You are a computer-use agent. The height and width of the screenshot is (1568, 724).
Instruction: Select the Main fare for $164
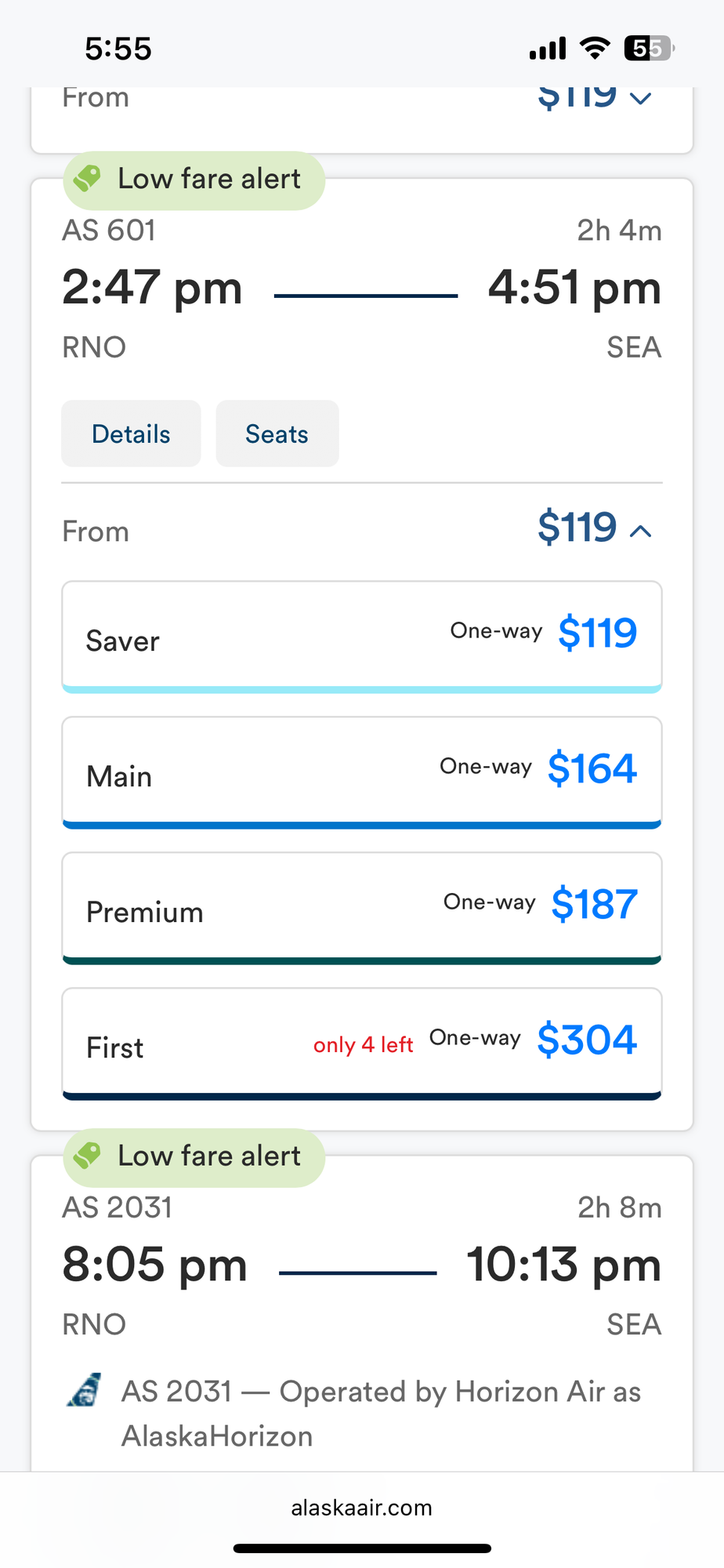tap(362, 772)
